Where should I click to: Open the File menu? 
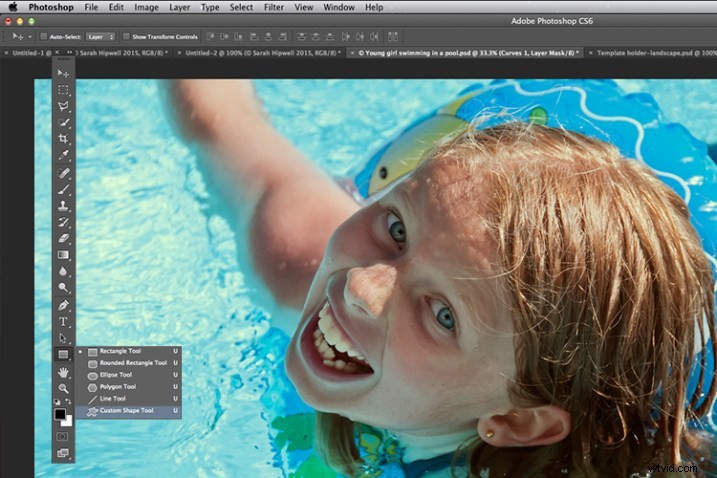[91, 7]
